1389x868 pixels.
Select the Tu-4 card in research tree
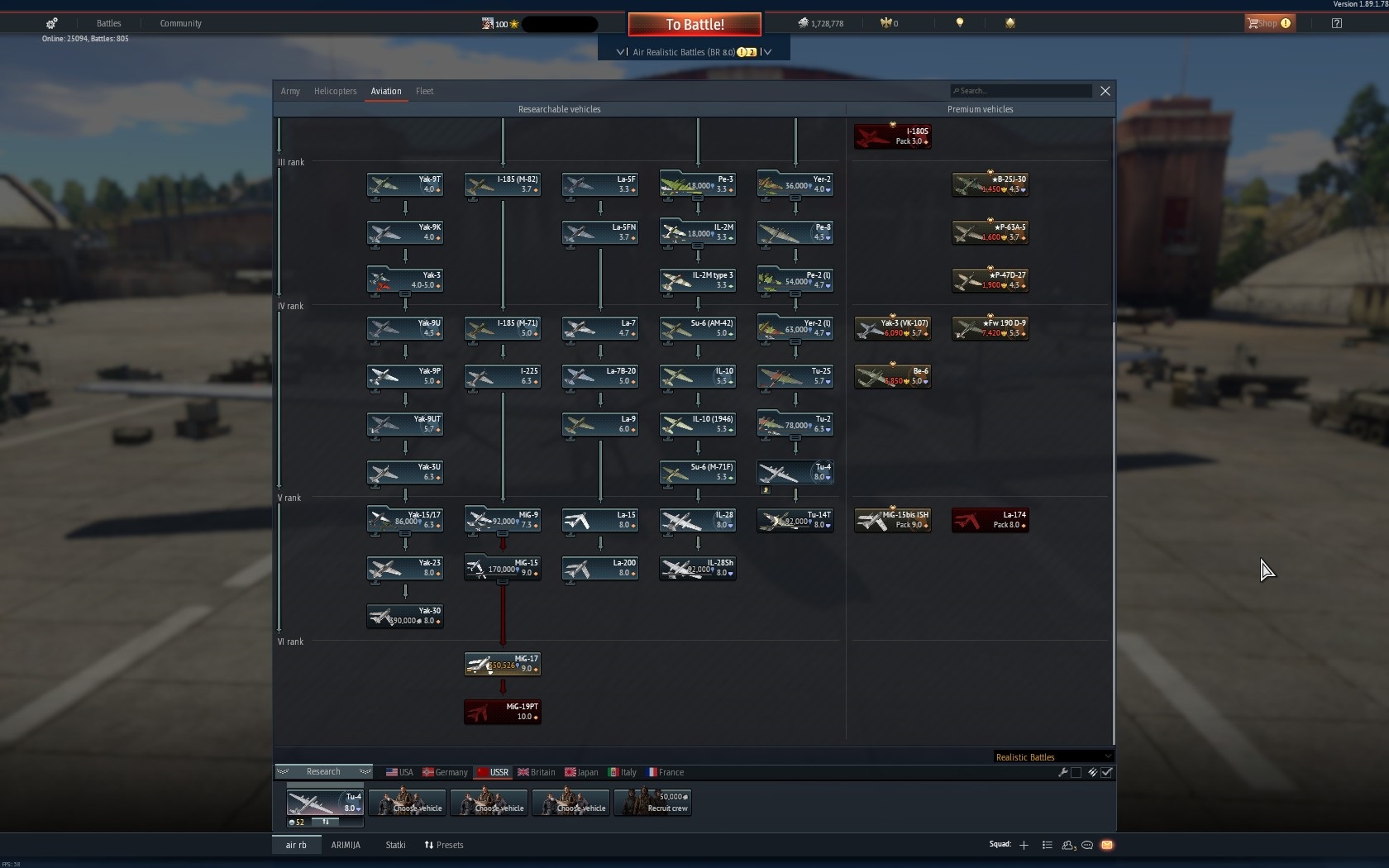(x=795, y=472)
